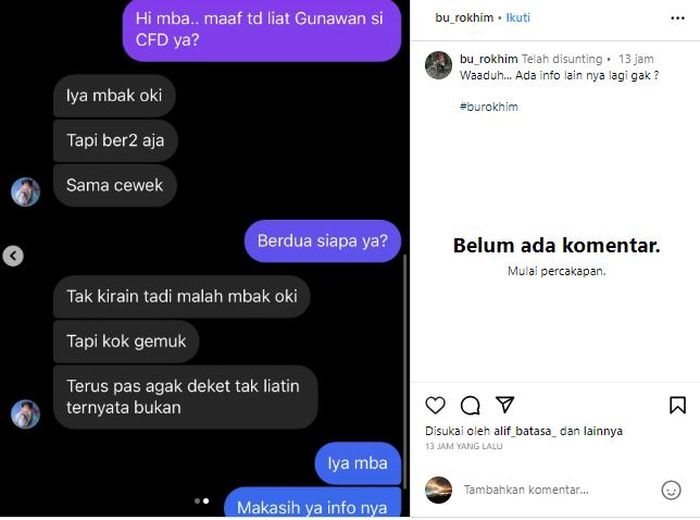The height and width of the screenshot is (520, 700).
Task: Click your profile avatar near comment box
Action: tap(438, 490)
